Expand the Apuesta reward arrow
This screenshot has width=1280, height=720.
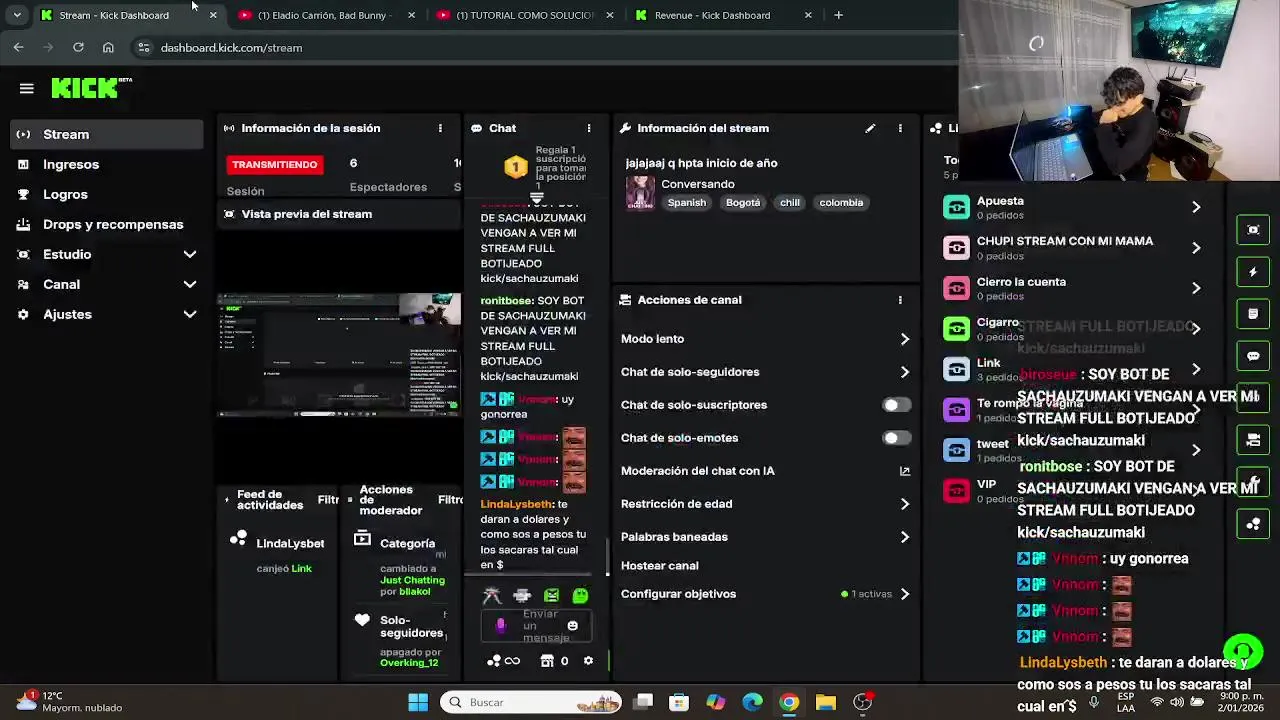coord(1196,207)
